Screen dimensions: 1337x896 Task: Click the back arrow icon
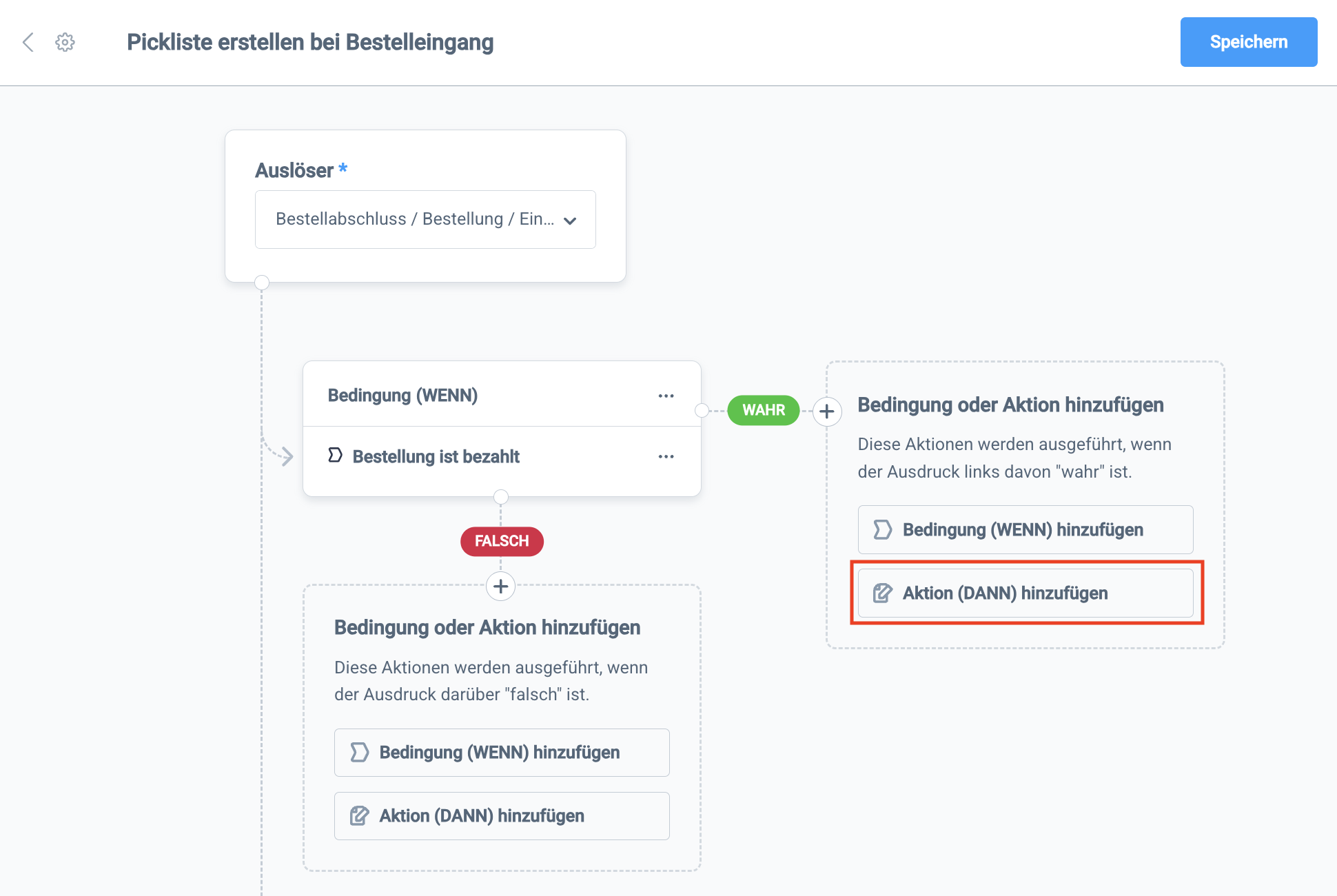pos(28,42)
